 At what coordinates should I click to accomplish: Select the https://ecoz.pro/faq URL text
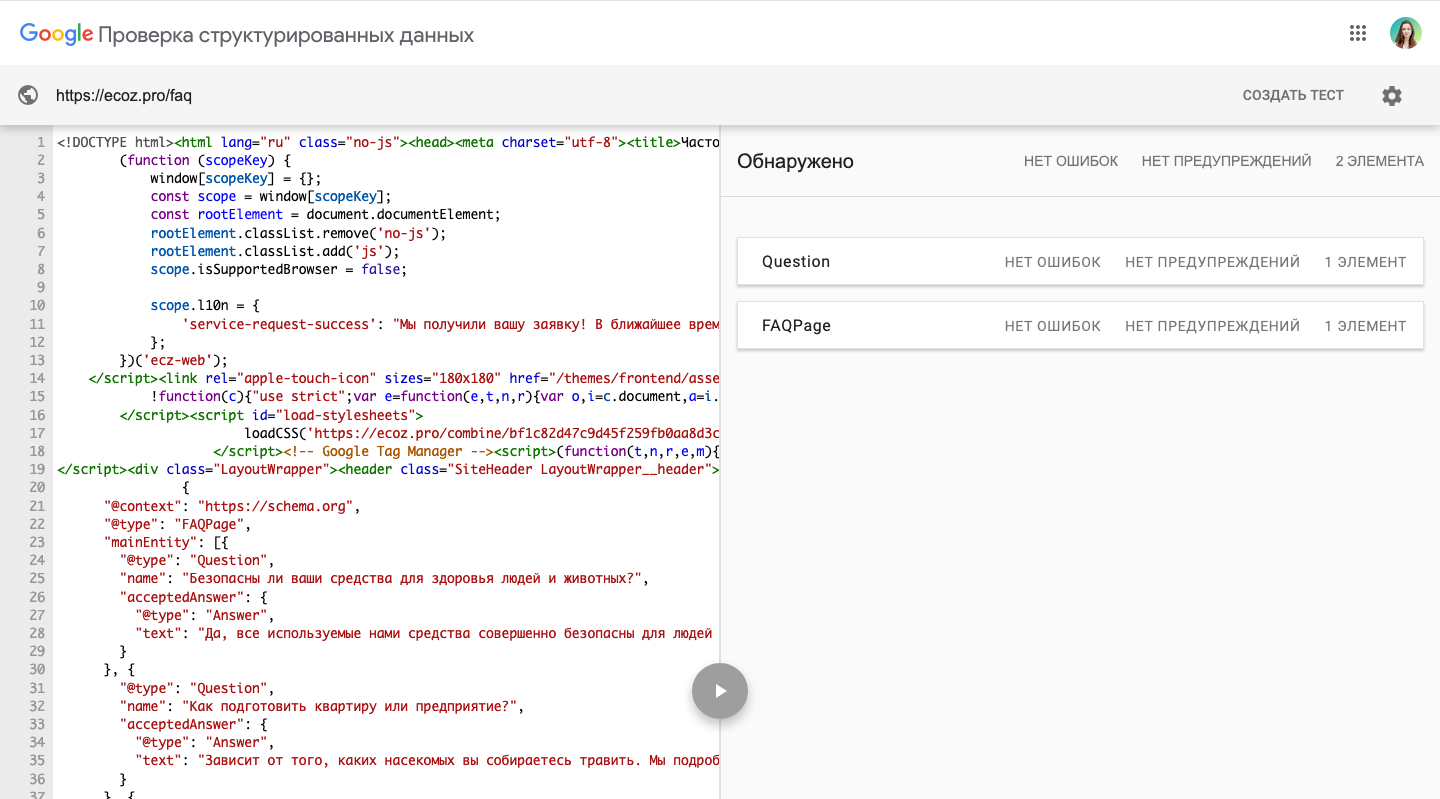point(124,96)
